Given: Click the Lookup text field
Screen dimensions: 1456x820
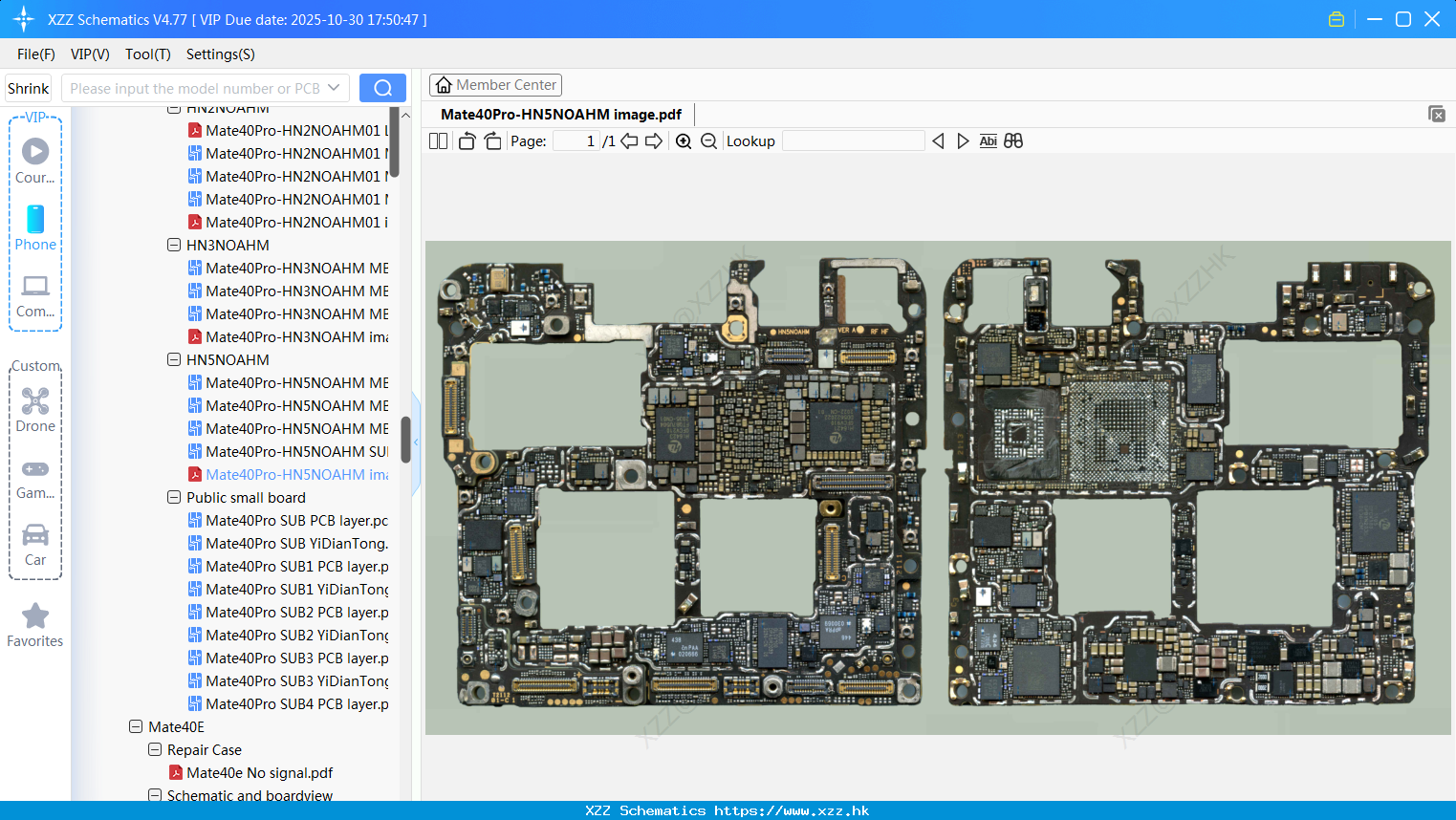Looking at the screenshot, I should [x=854, y=141].
